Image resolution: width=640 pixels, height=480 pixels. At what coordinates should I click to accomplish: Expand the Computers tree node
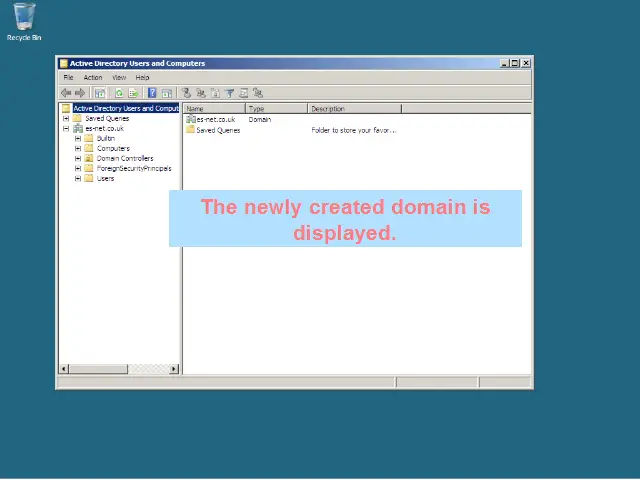[x=78, y=149]
